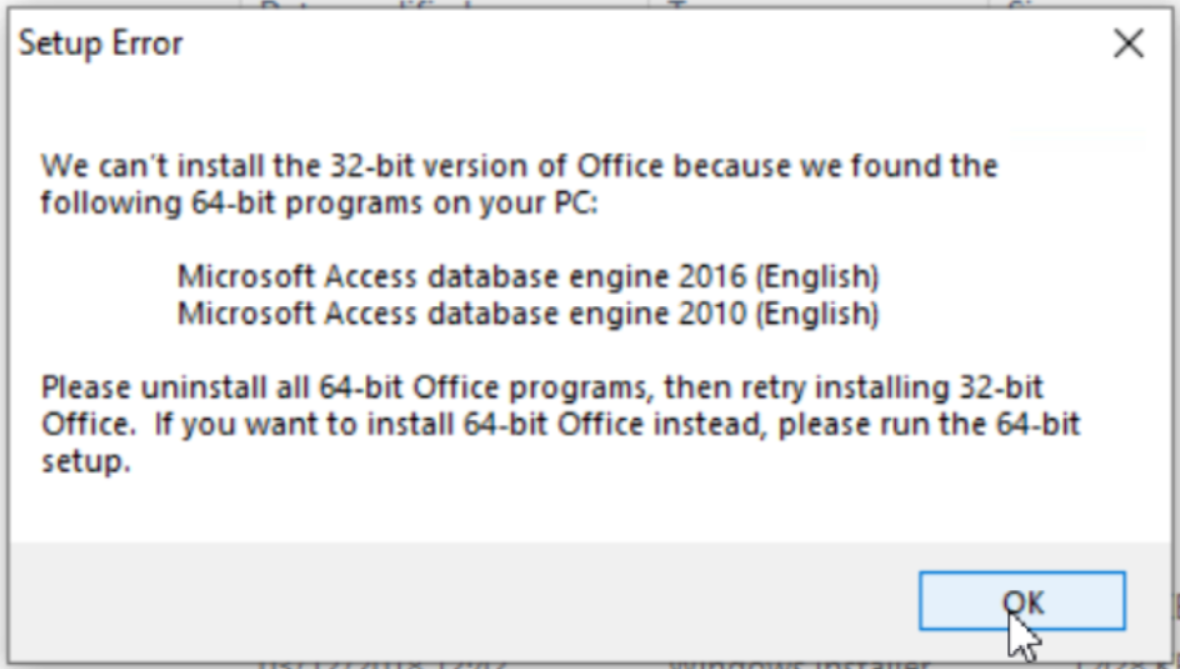
Task: Click the gray footer area left of OK
Action: 450,600
